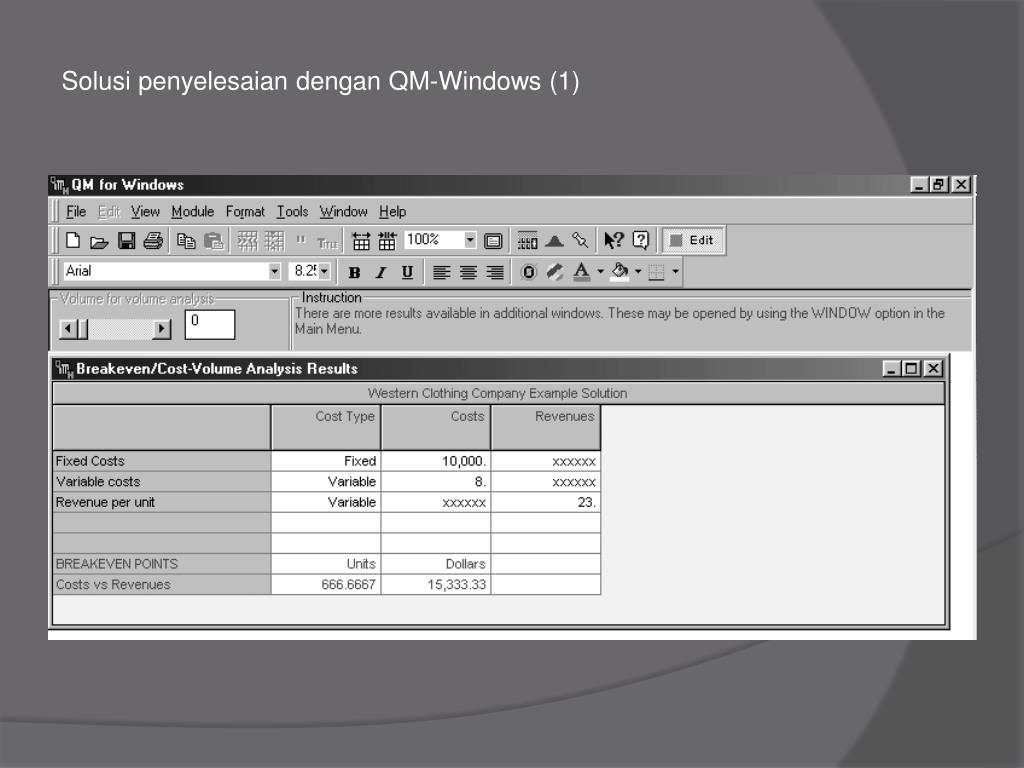Copy table with the copy icon

(x=186, y=242)
